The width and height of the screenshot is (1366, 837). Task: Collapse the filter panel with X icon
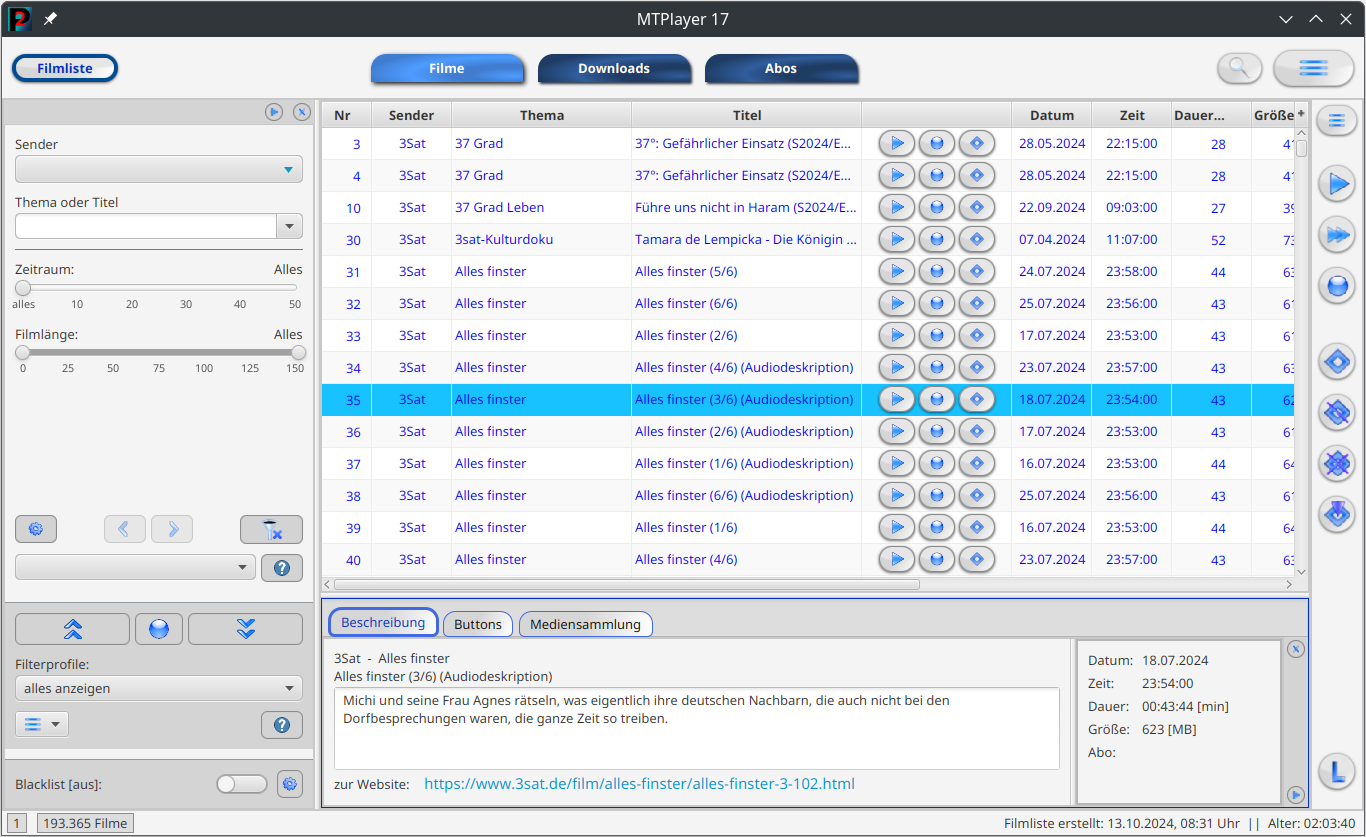point(302,112)
